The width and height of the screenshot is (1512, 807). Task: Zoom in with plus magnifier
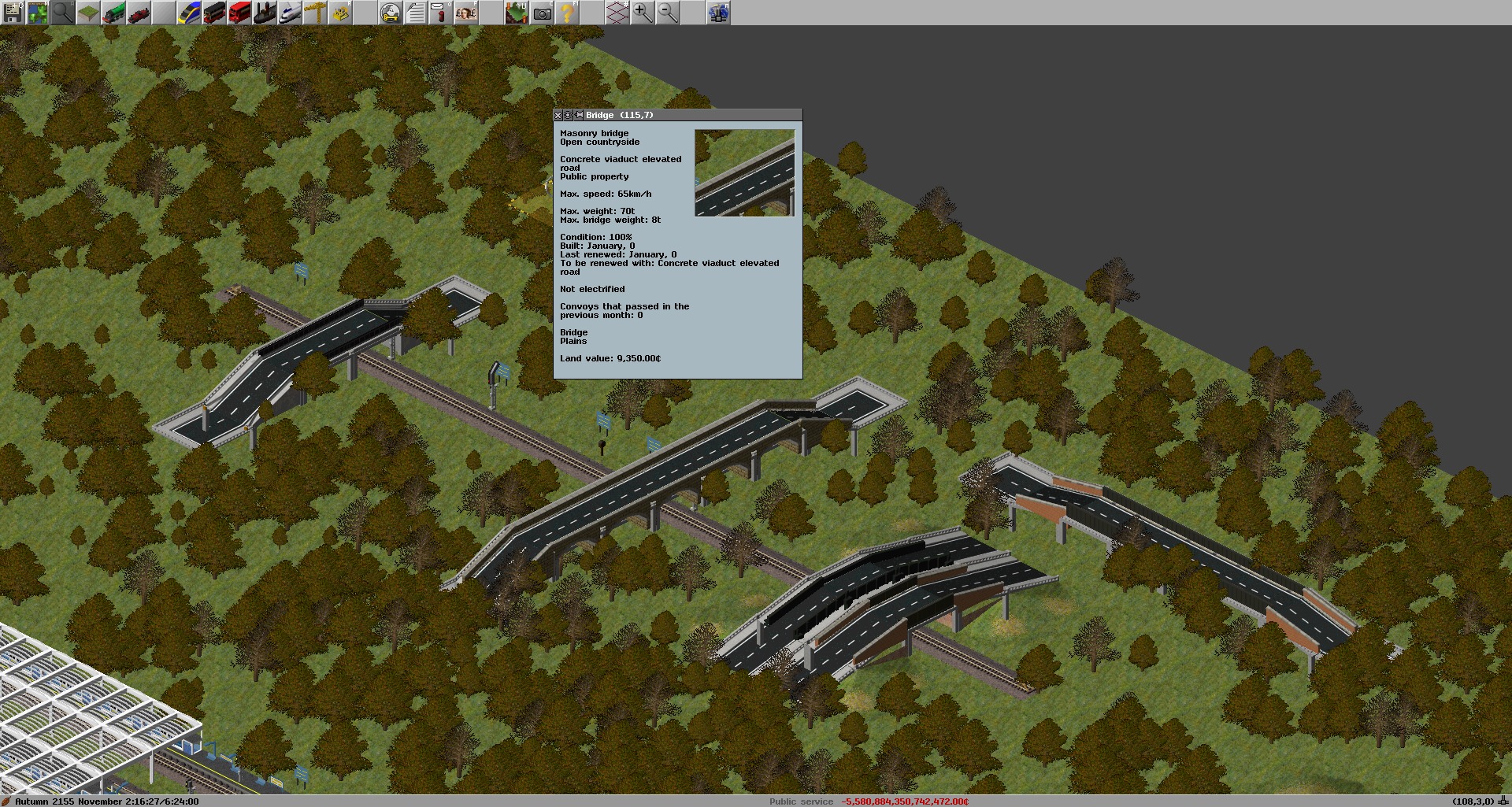643,13
